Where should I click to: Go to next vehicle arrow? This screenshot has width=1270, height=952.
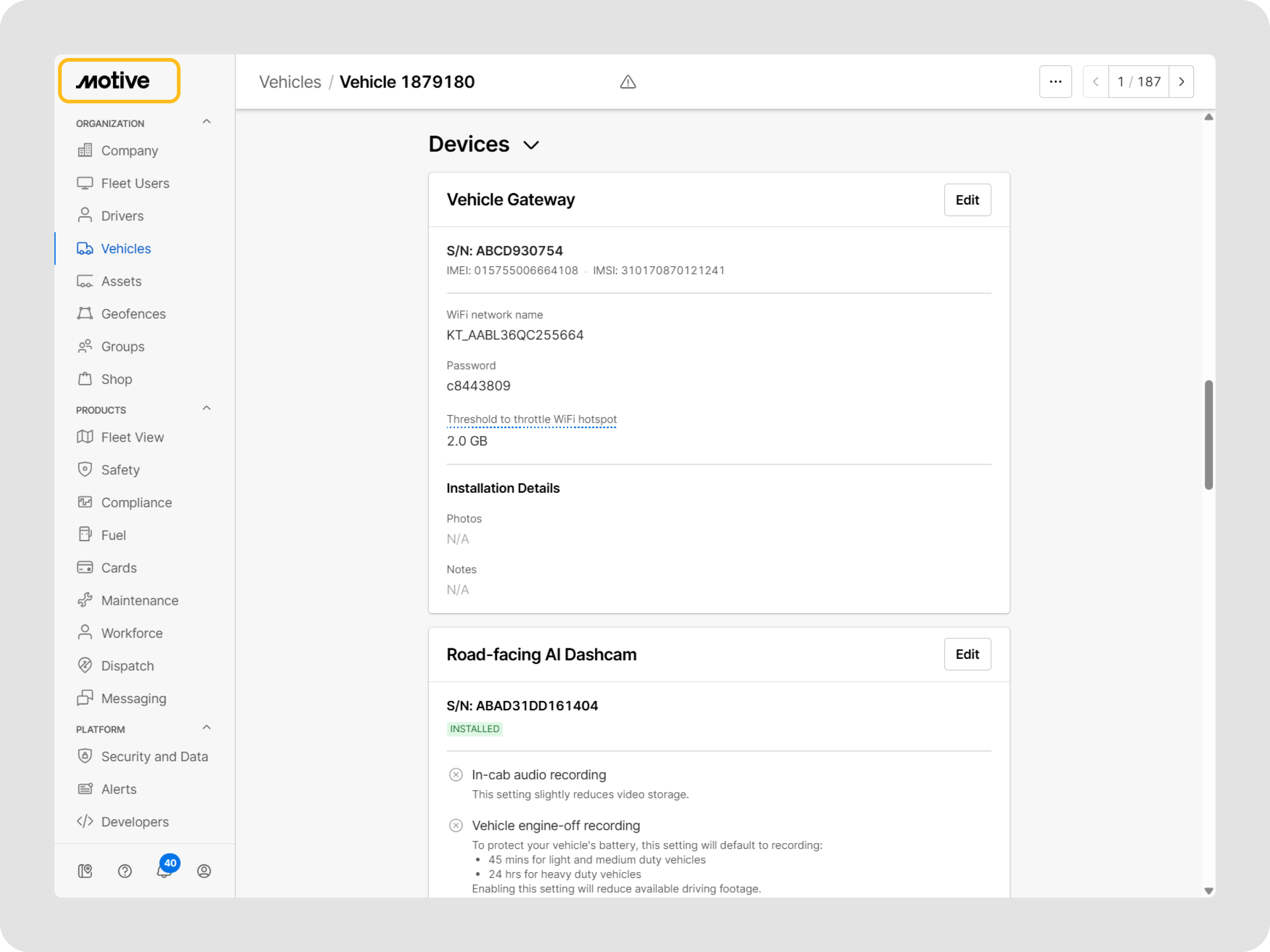1181,82
